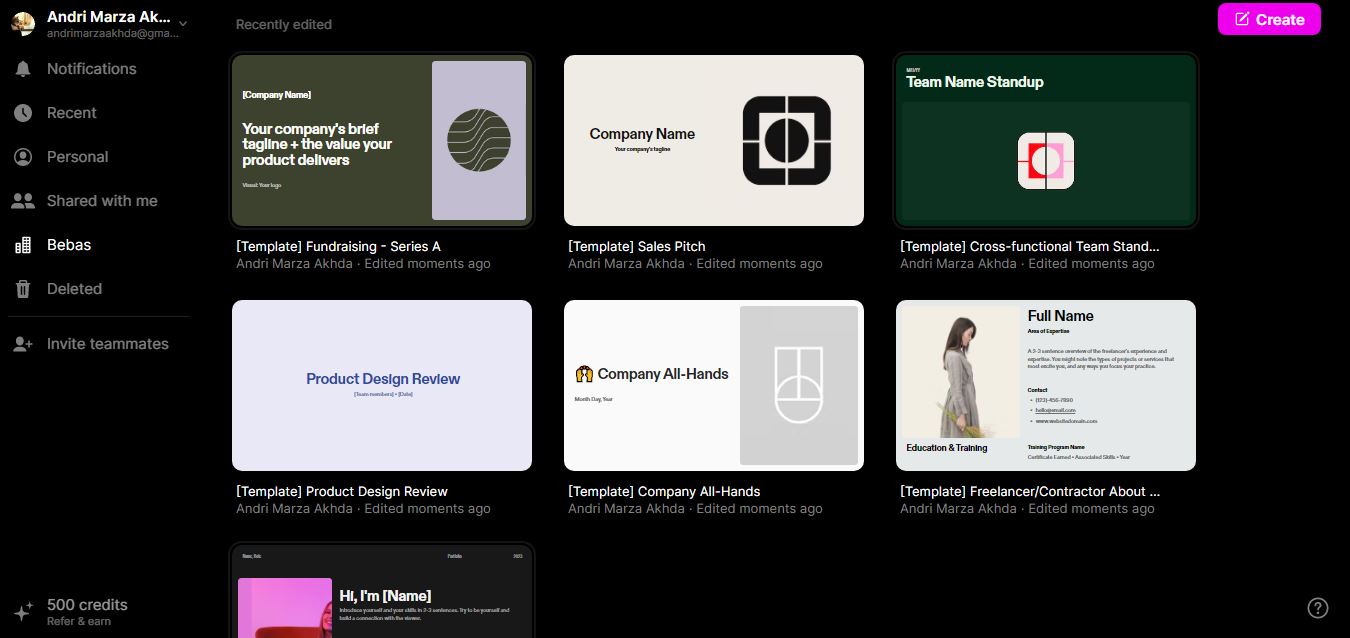Click the Bebas workspace building icon
This screenshot has width=1350, height=638.
coord(23,245)
